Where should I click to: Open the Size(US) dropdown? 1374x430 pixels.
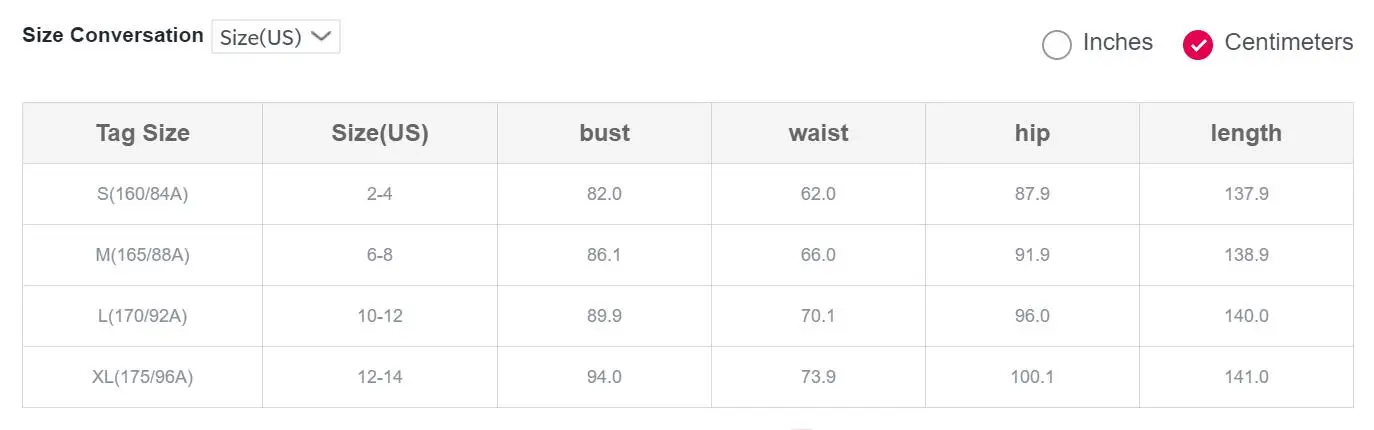[275, 37]
